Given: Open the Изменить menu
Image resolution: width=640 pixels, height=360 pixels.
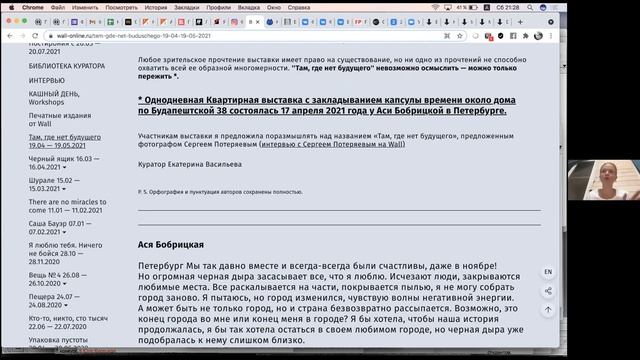Looking at the screenshot, I should (x=85, y=7).
